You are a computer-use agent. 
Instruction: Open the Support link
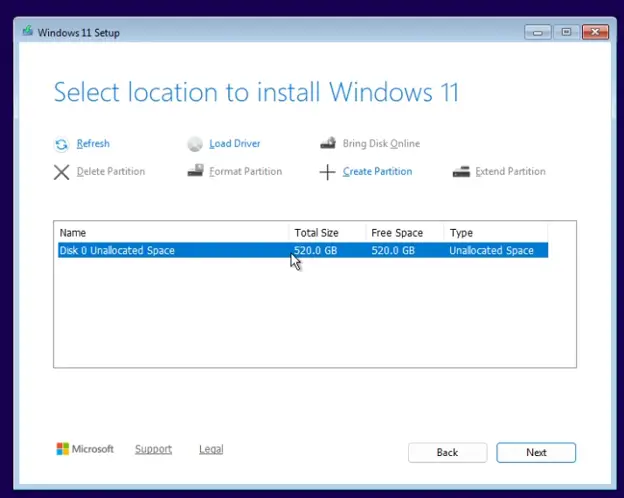click(153, 449)
